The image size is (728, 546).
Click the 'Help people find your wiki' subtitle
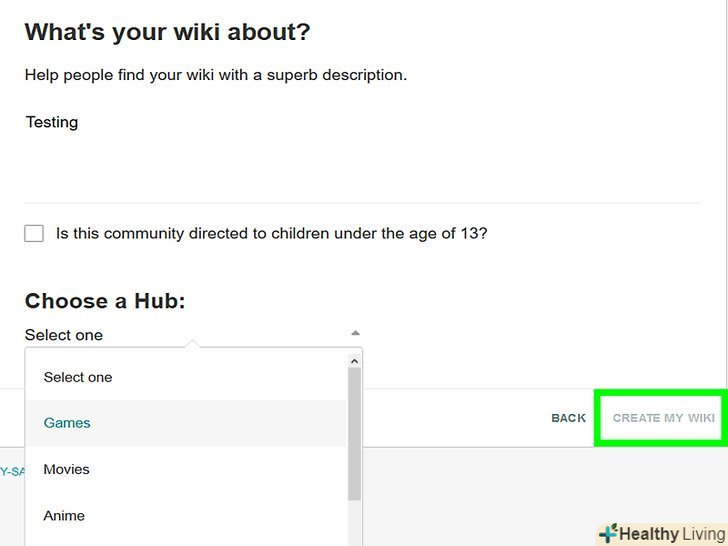[x=215, y=75]
